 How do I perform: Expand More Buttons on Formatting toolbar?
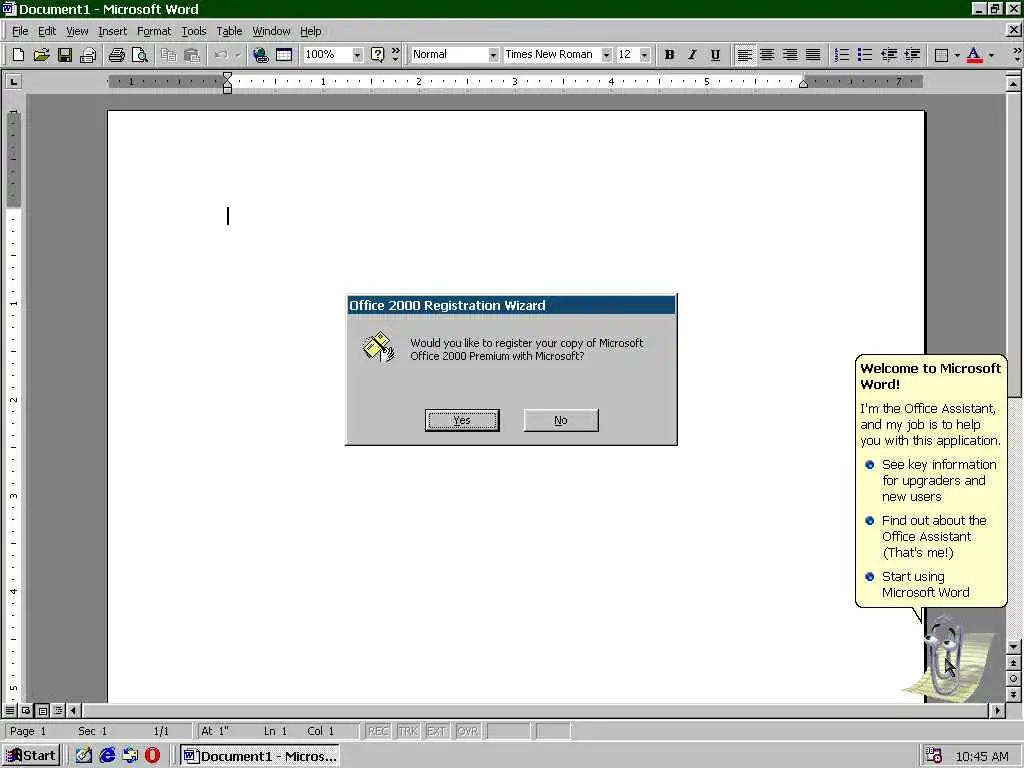pyautogui.click(x=1017, y=55)
